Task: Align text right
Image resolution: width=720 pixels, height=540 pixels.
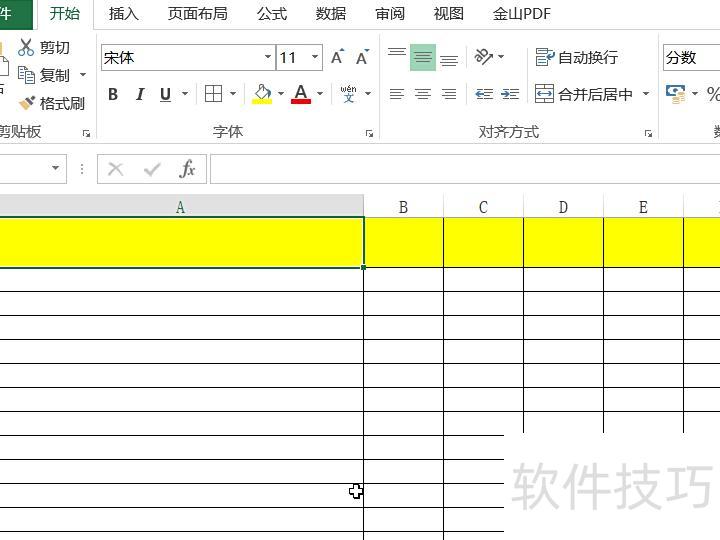Action: pyautogui.click(x=449, y=94)
